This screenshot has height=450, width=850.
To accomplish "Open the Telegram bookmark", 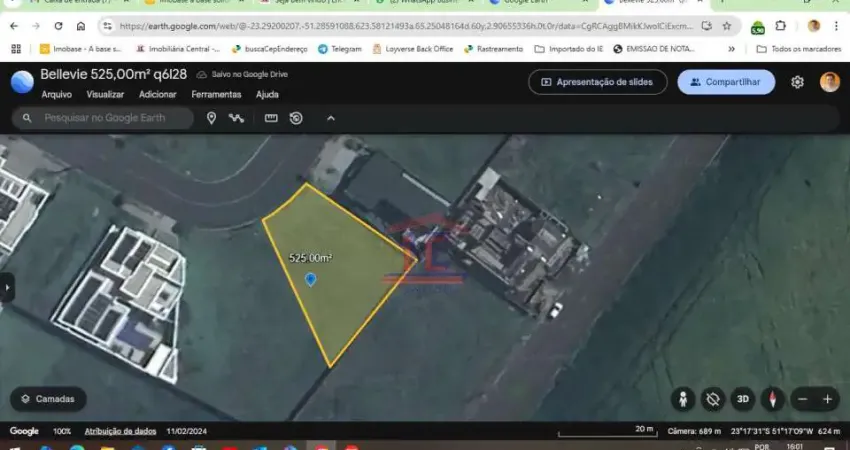I will pyautogui.click(x=340, y=49).
